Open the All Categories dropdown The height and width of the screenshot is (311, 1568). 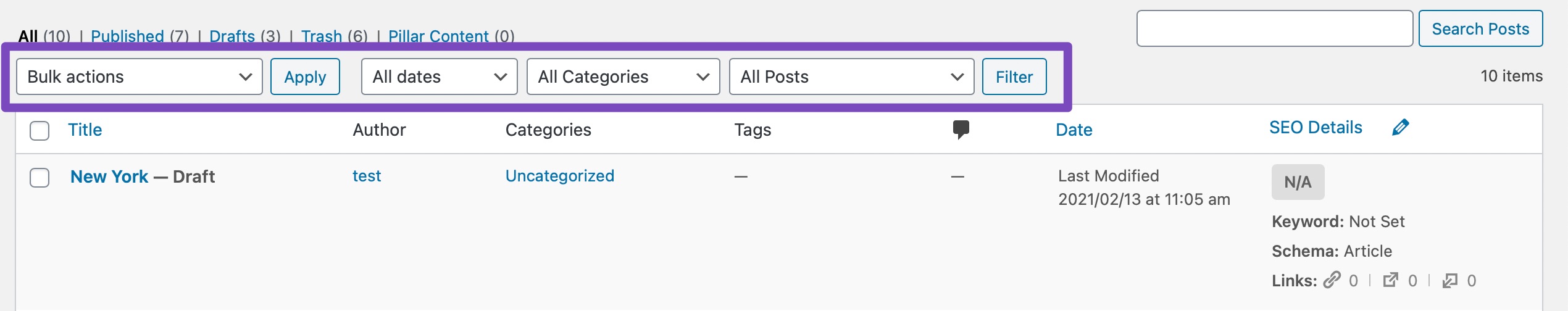pyautogui.click(x=623, y=77)
